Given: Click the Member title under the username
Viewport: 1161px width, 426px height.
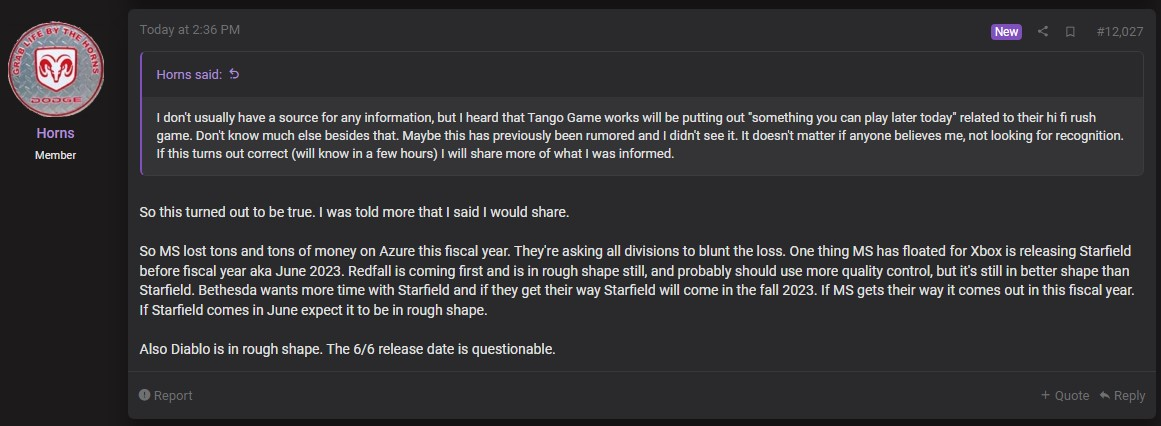Looking at the screenshot, I should pos(56,155).
